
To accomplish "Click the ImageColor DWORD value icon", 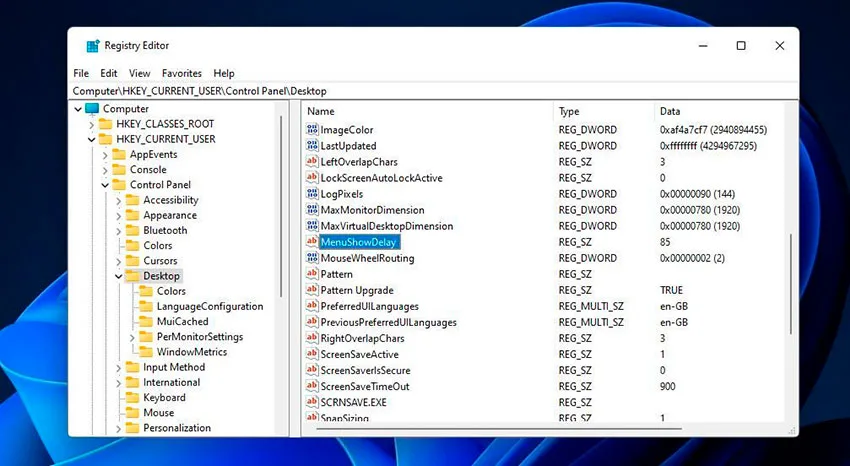I will tap(312, 130).
